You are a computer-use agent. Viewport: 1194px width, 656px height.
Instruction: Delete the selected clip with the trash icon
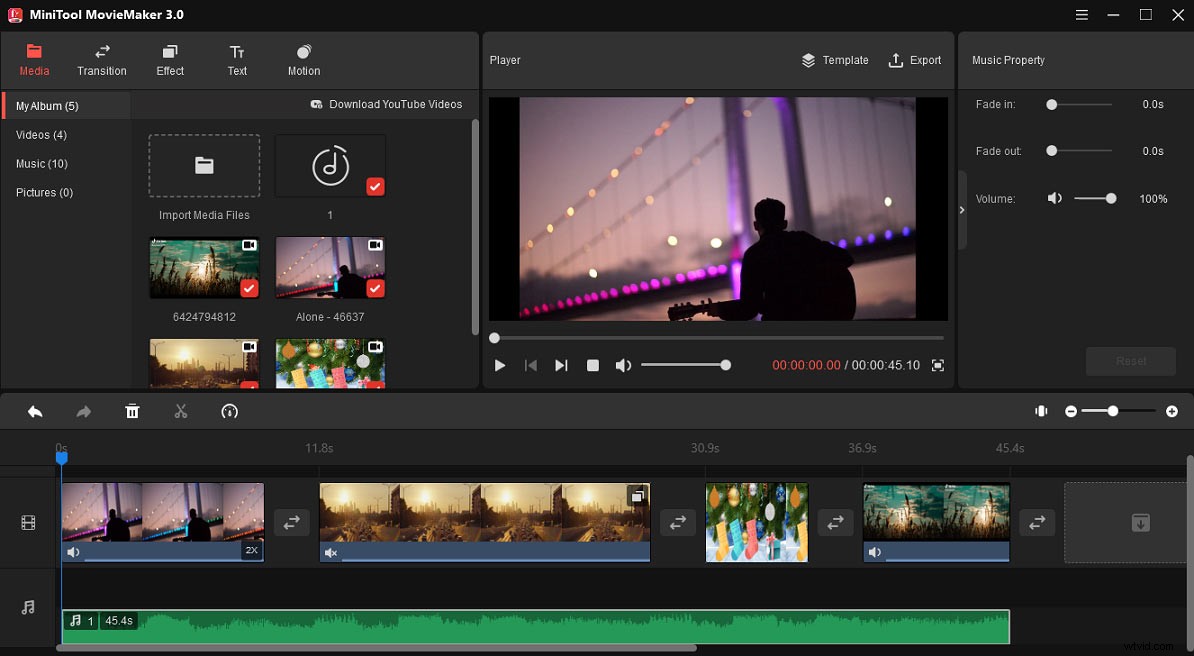(132, 411)
